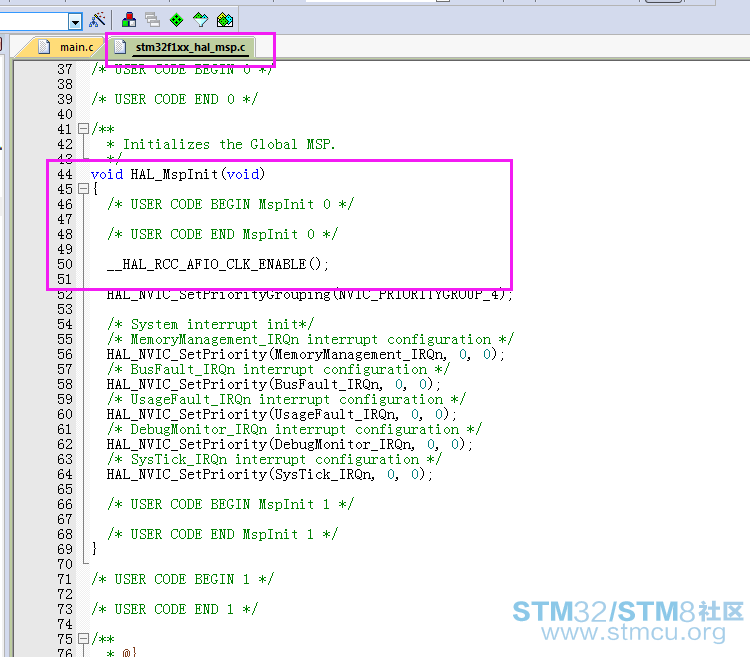Click the USER CODE END 1 comment
The height and width of the screenshot is (657, 750).
(175, 610)
